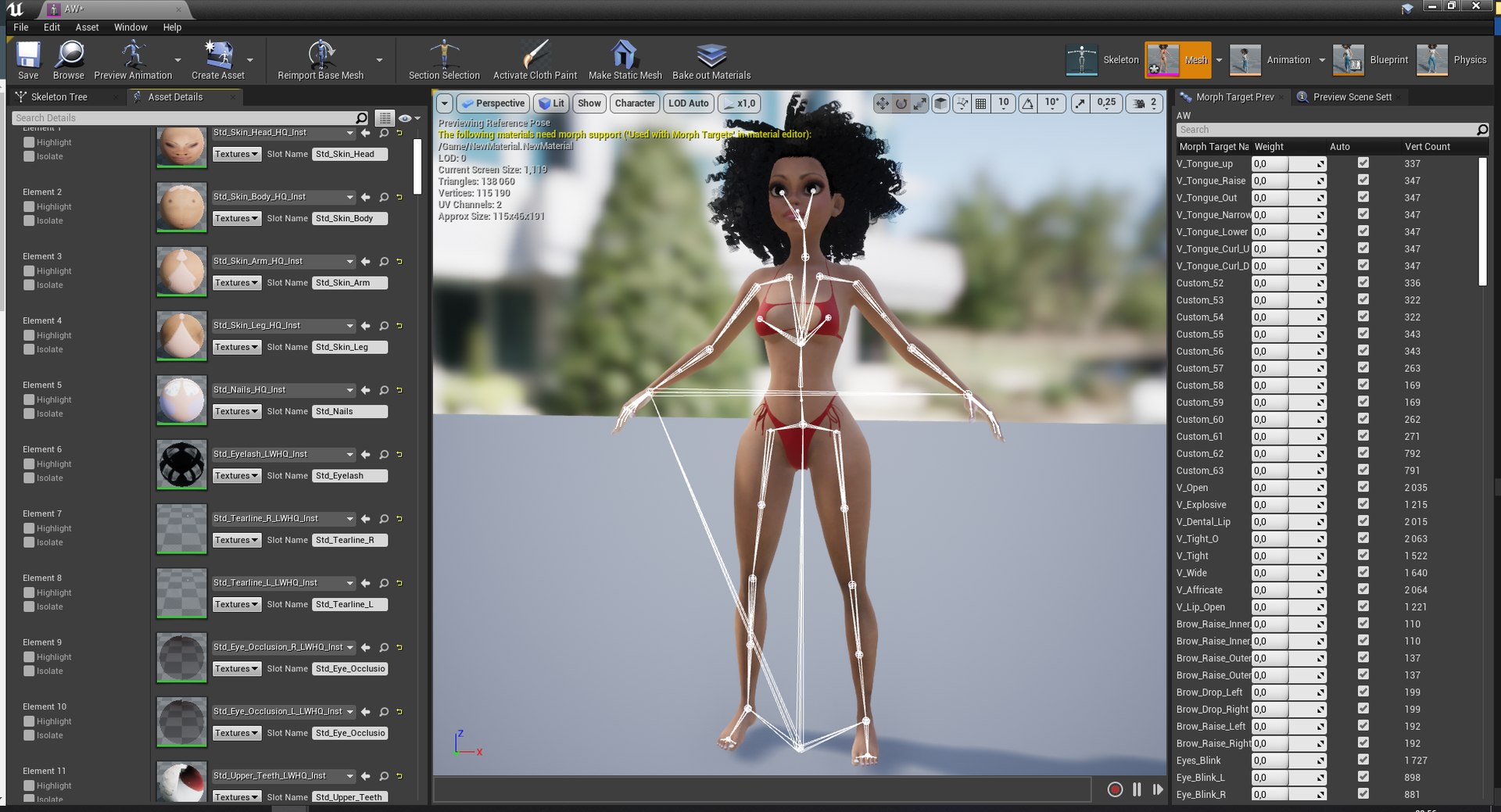
Task: Click the search icon in Asset Details
Action: coord(361,118)
